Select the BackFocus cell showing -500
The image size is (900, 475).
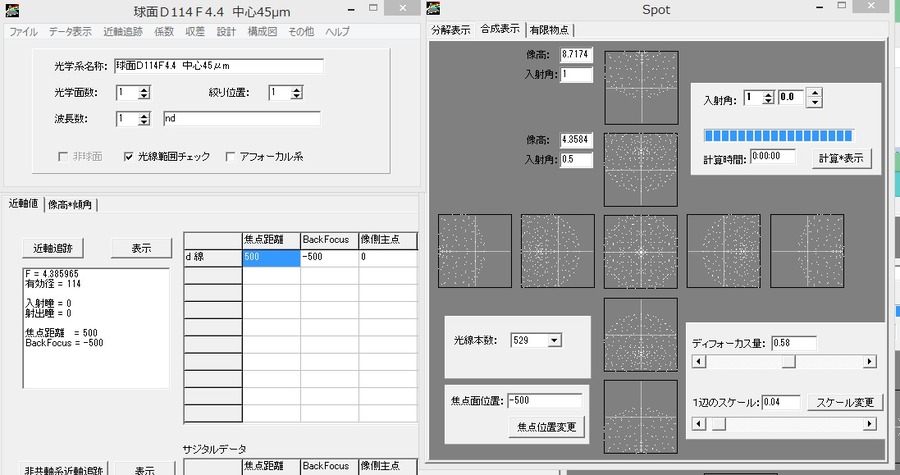(329, 258)
